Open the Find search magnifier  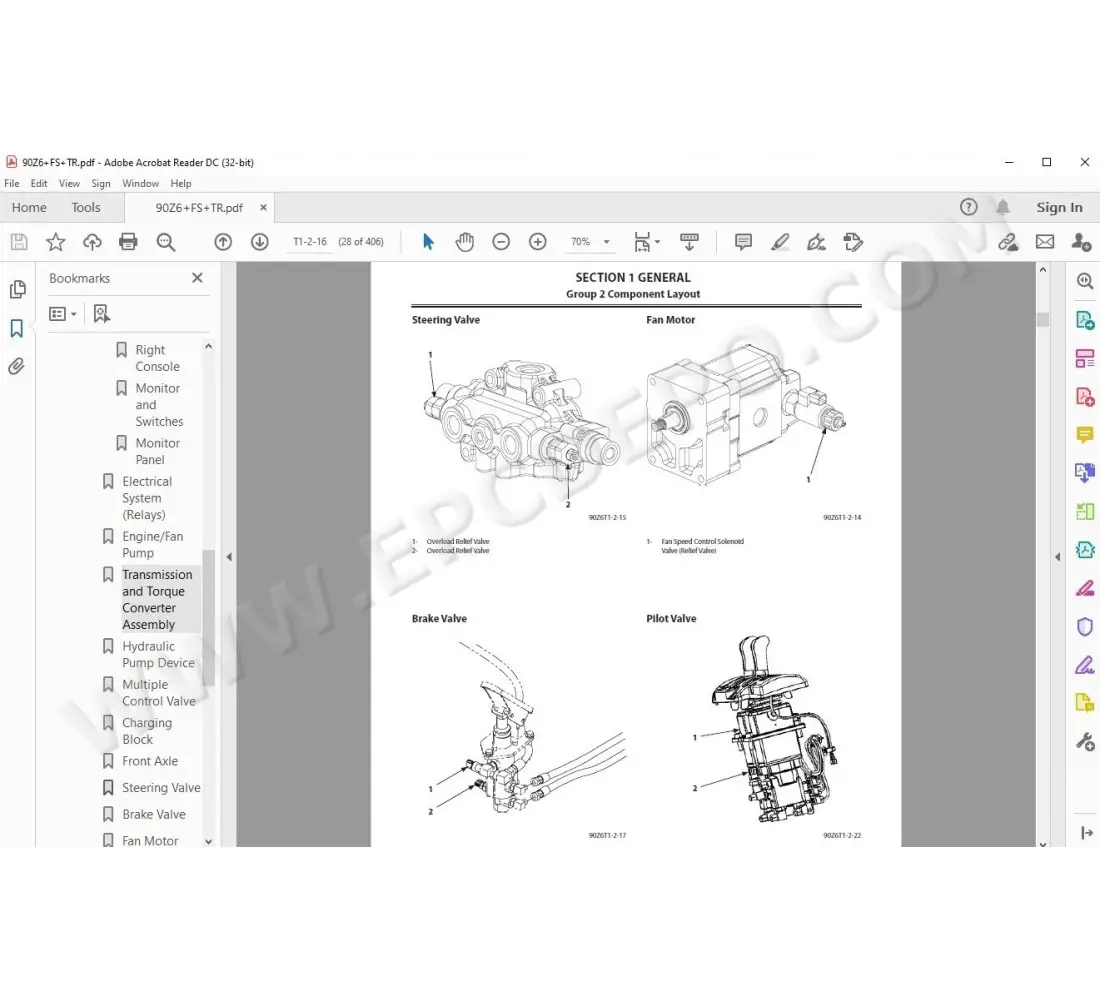point(166,241)
